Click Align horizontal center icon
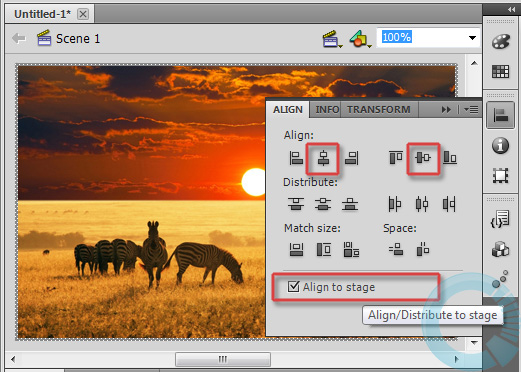521x372 pixels. (323, 158)
